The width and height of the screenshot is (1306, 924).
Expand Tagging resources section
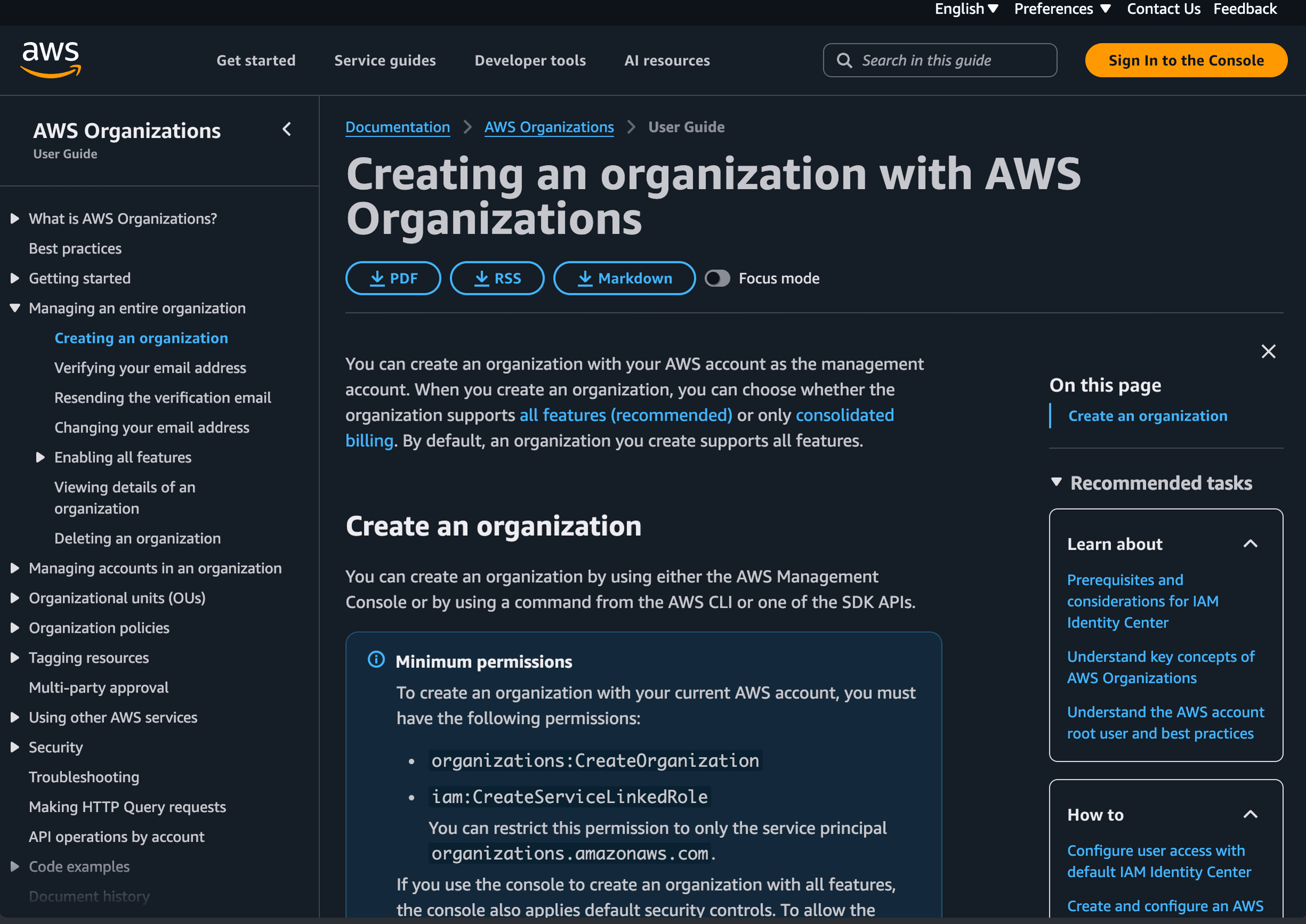[15, 657]
